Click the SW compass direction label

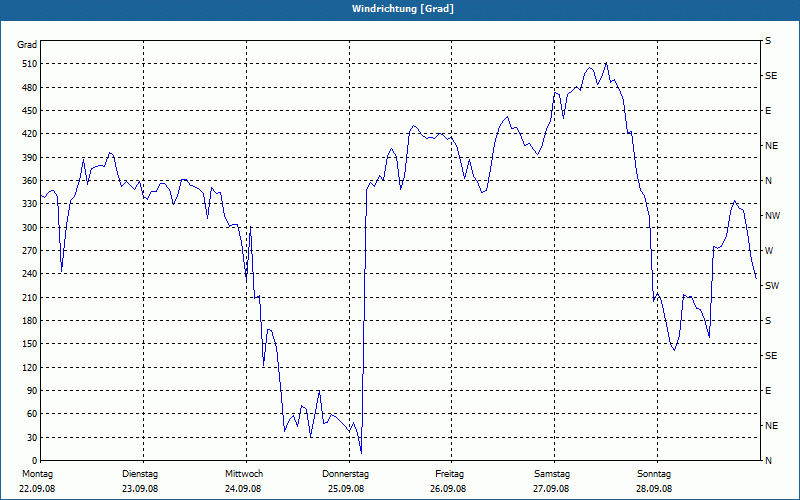[772, 286]
